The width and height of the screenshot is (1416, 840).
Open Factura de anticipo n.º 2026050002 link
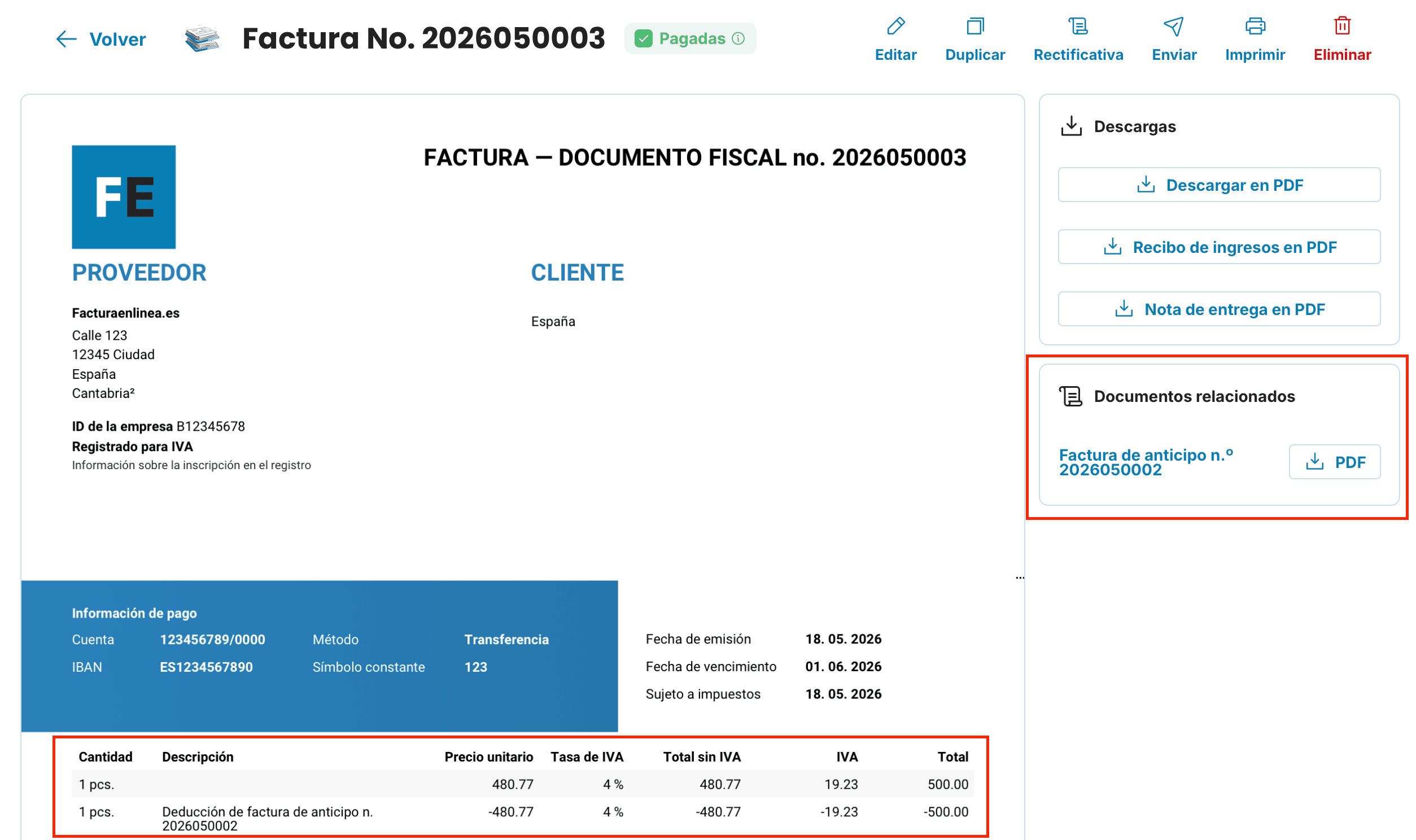tap(1146, 462)
